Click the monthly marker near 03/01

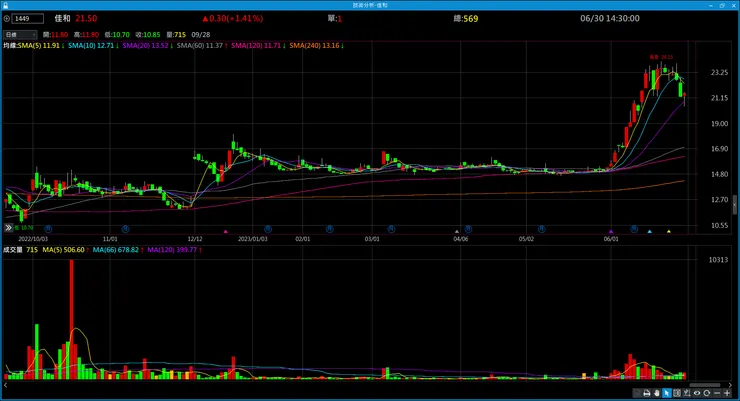(391, 229)
